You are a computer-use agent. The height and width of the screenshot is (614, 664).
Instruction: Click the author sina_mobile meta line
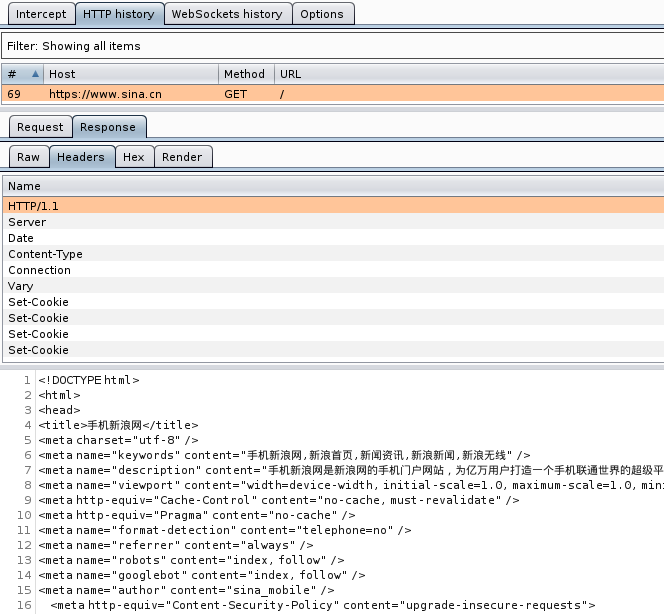[x=186, y=590]
